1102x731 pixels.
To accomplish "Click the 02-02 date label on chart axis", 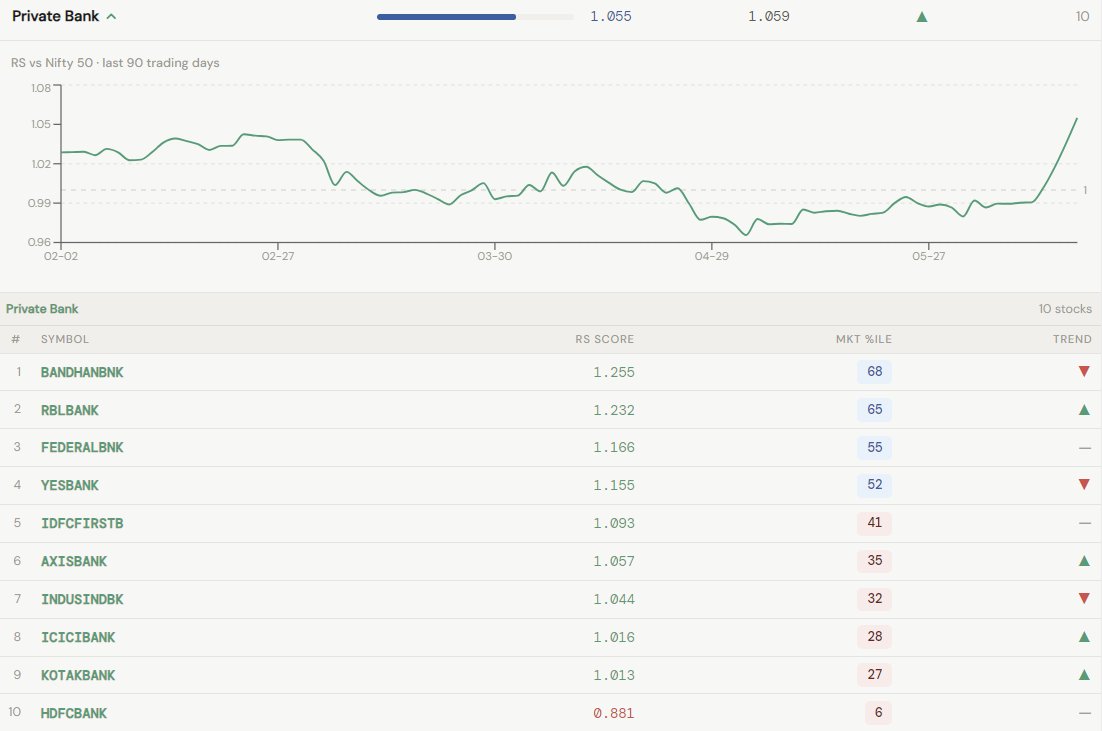I will pyautogui.click(x=61, y=257).
